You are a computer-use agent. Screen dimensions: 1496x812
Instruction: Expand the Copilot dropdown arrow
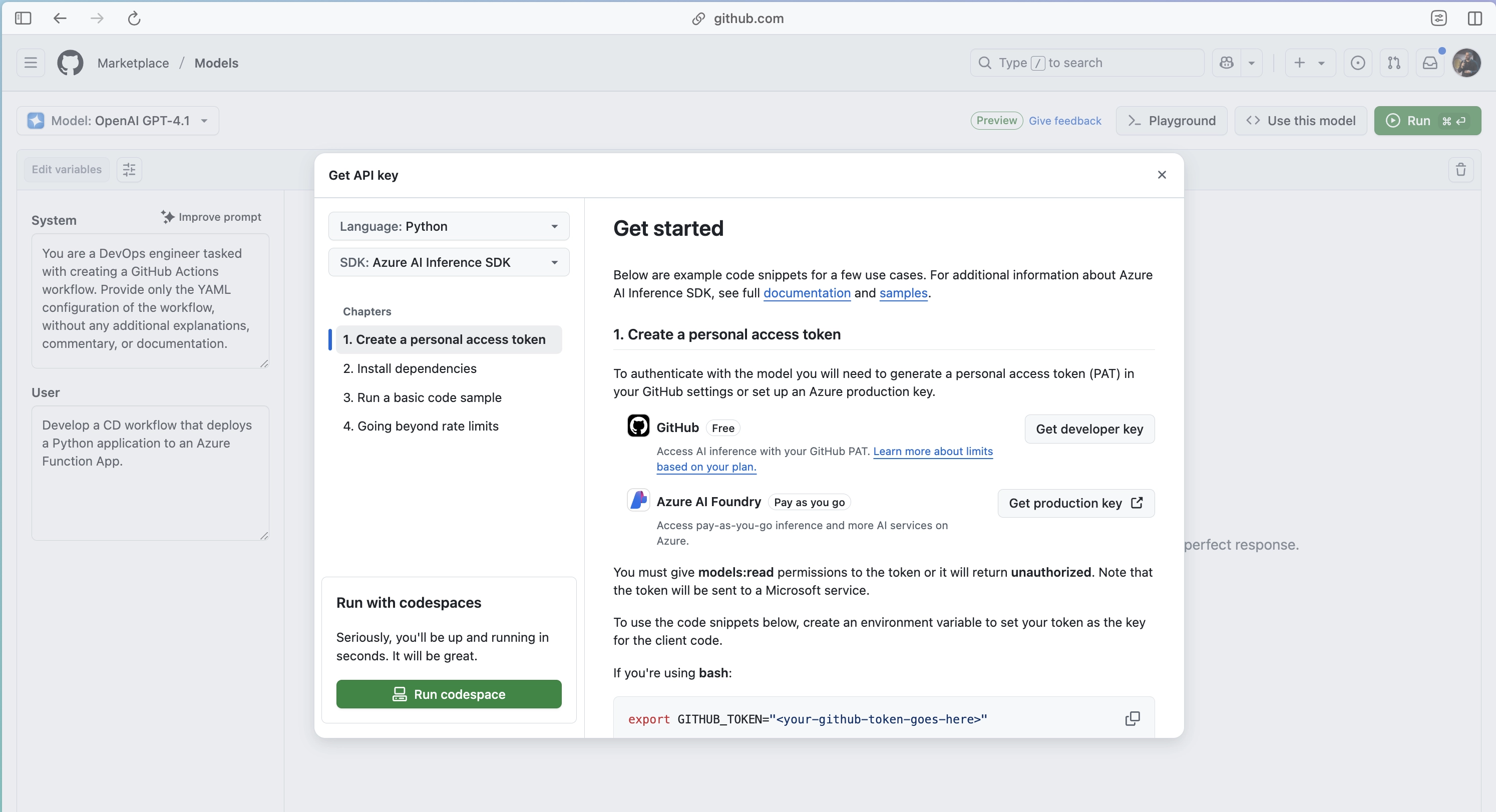[1252, 63]
